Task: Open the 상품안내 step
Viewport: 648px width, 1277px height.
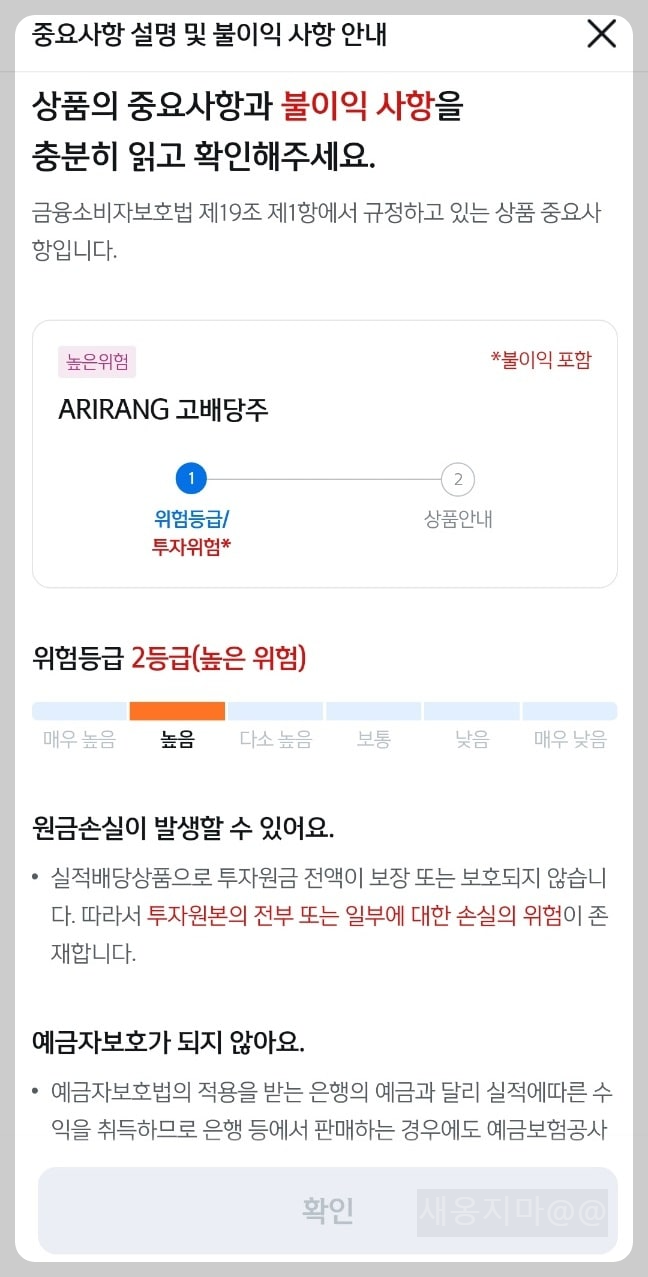Action: coord(457,500)
